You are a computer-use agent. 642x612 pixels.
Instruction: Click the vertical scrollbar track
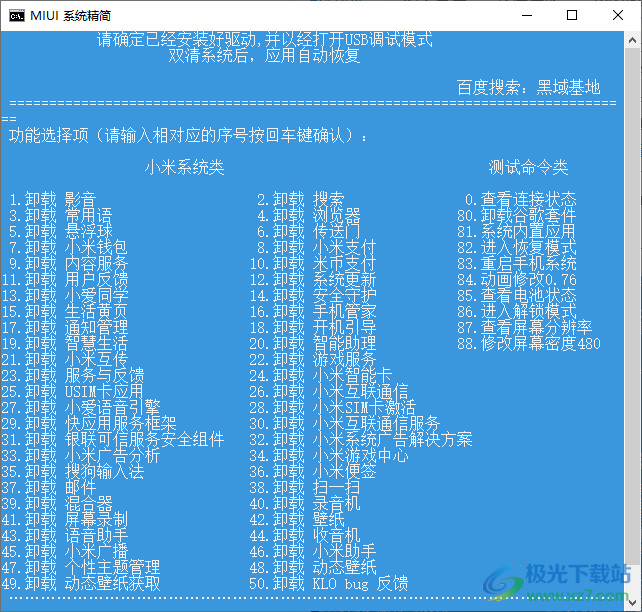click(x=632, y=321)
